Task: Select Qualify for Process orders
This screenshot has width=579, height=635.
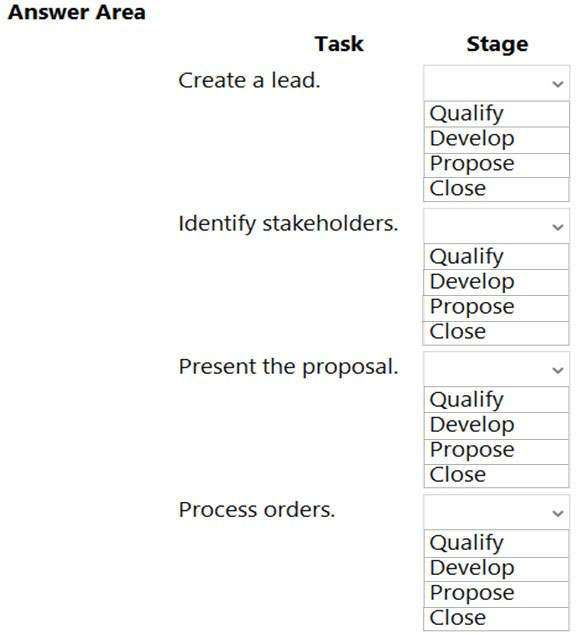Action: pos(496,543)
